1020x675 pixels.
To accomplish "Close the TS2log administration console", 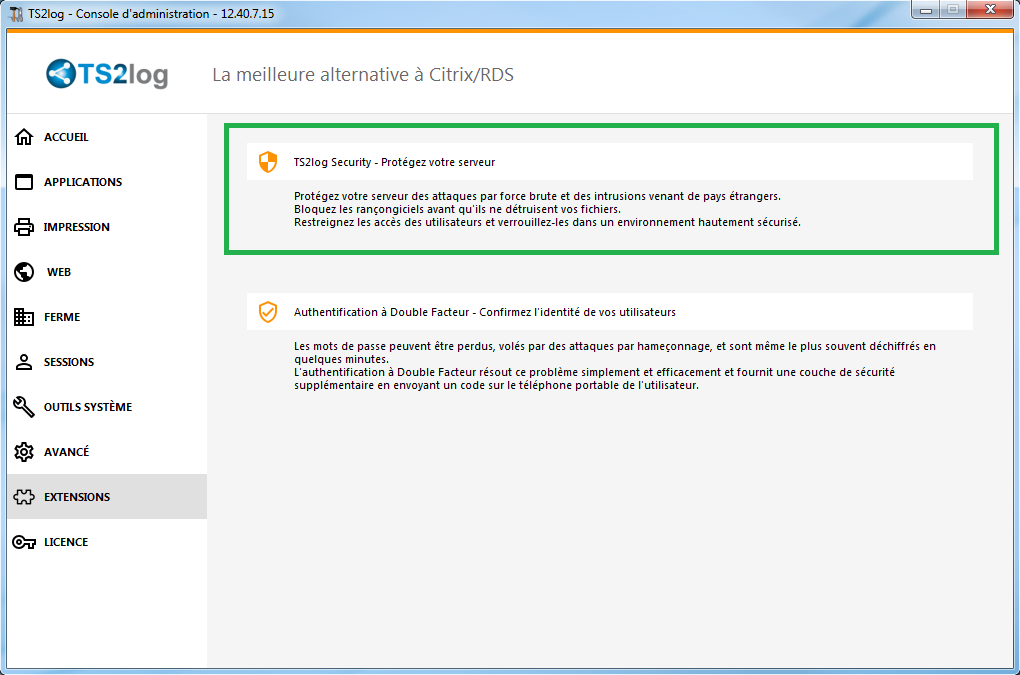I will pos(990,10).
